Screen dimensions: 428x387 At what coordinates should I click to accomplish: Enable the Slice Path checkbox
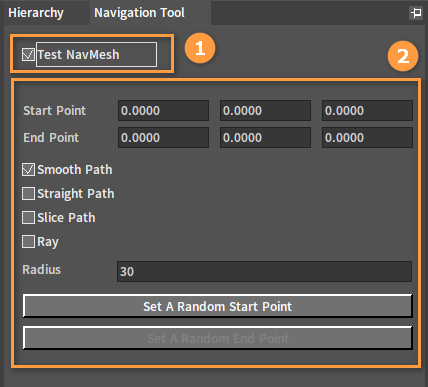click(28, 217)
